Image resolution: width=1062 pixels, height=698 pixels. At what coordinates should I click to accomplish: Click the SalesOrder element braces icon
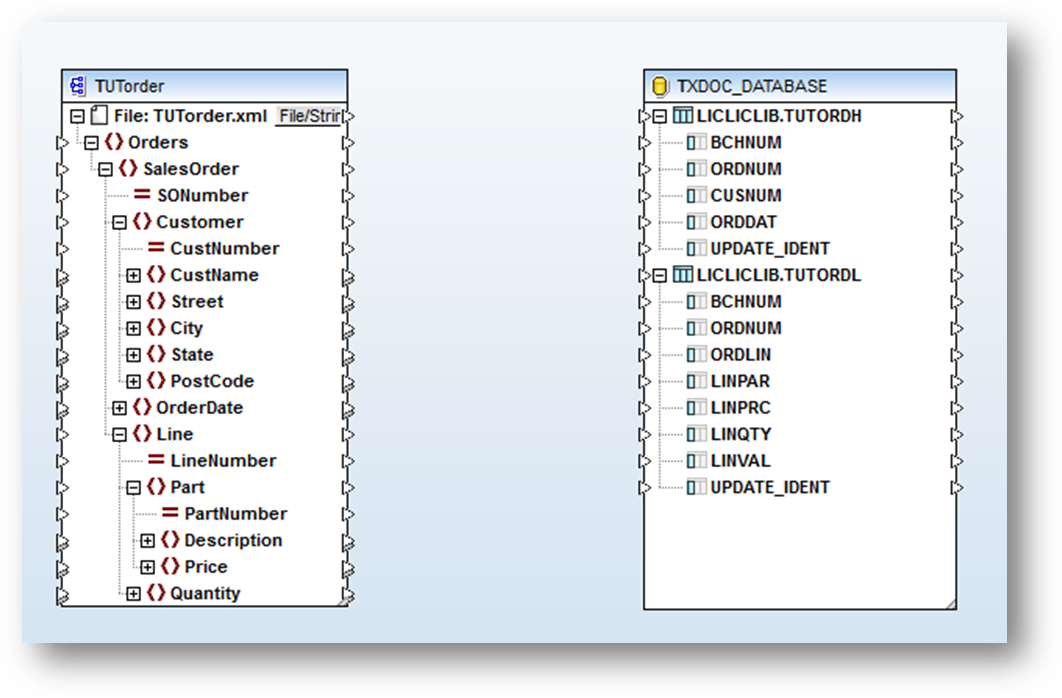click(129, 169)
